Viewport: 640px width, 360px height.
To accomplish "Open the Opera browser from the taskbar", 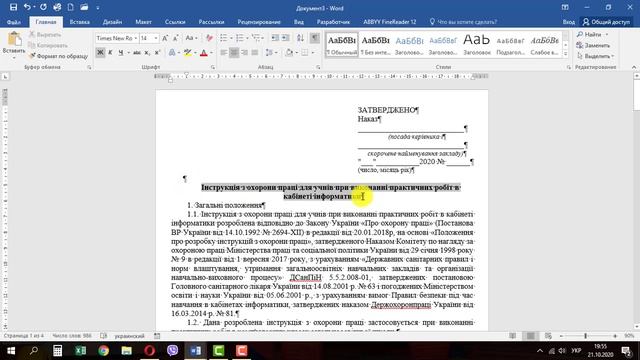I will click(149, 351).
